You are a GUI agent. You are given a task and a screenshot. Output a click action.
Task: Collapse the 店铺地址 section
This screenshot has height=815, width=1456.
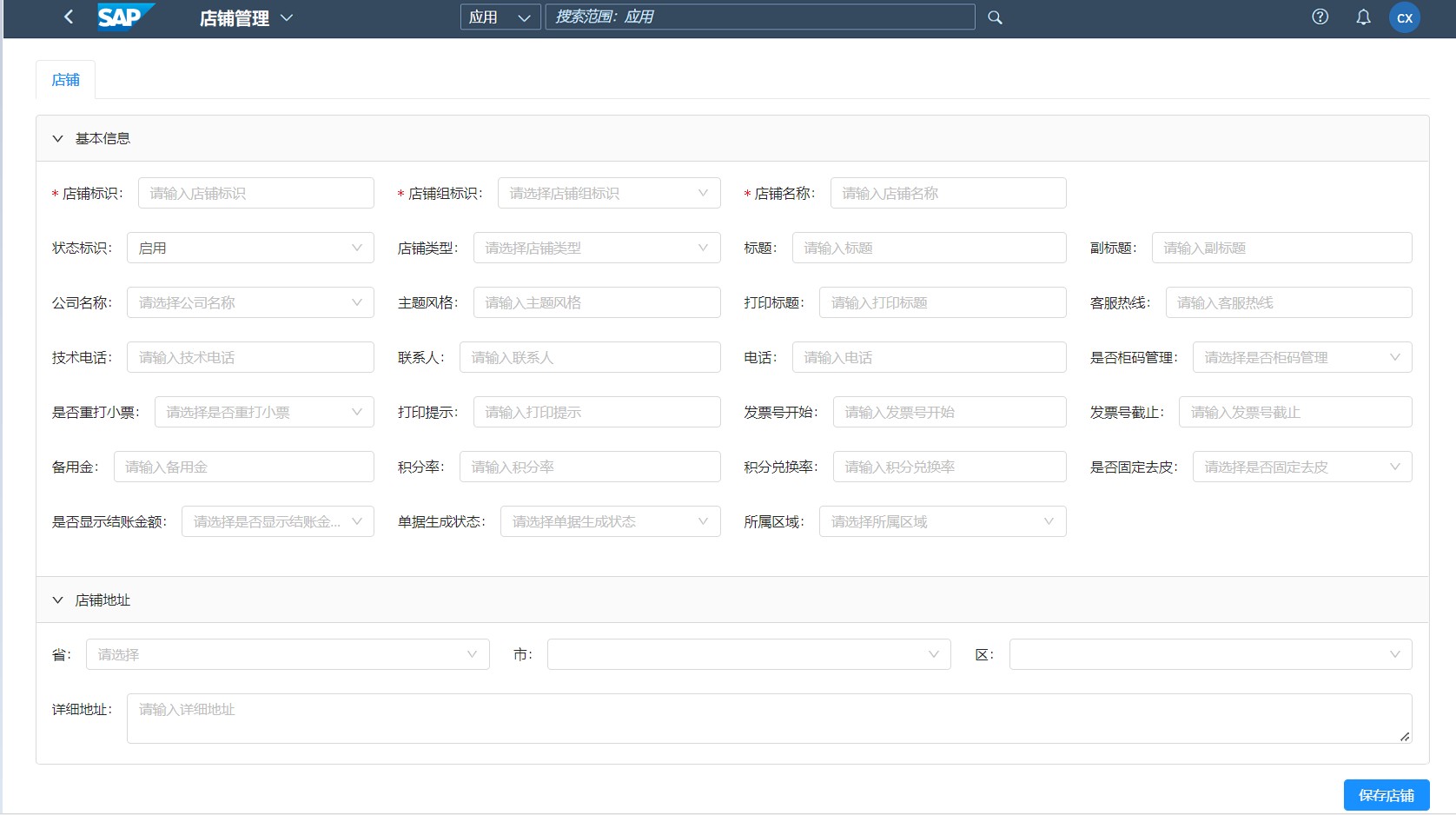tap(57, 600)
